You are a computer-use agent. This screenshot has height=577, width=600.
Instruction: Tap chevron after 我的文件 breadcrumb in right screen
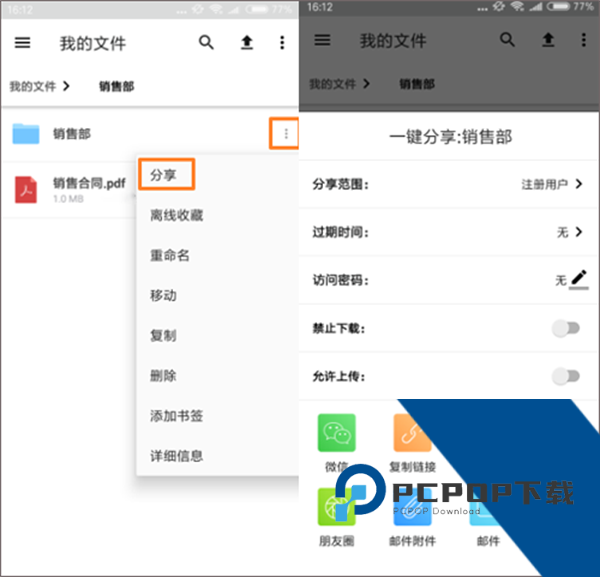tap(367, 83)
